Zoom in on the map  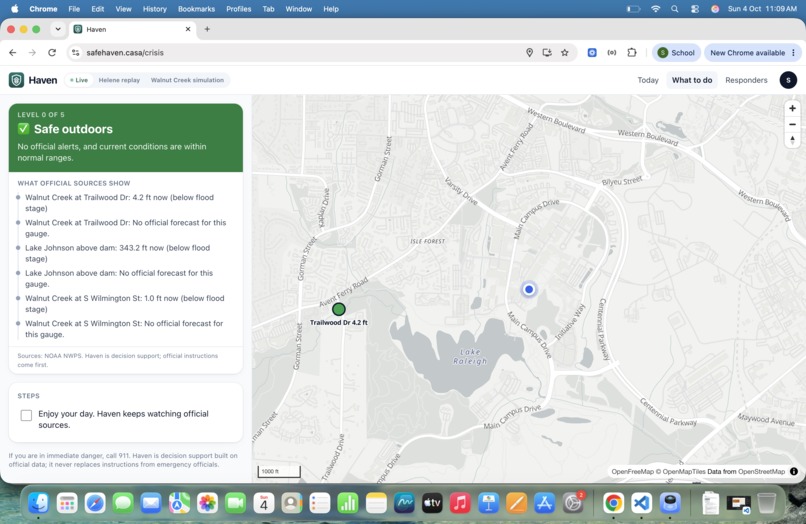pos(792,109)
